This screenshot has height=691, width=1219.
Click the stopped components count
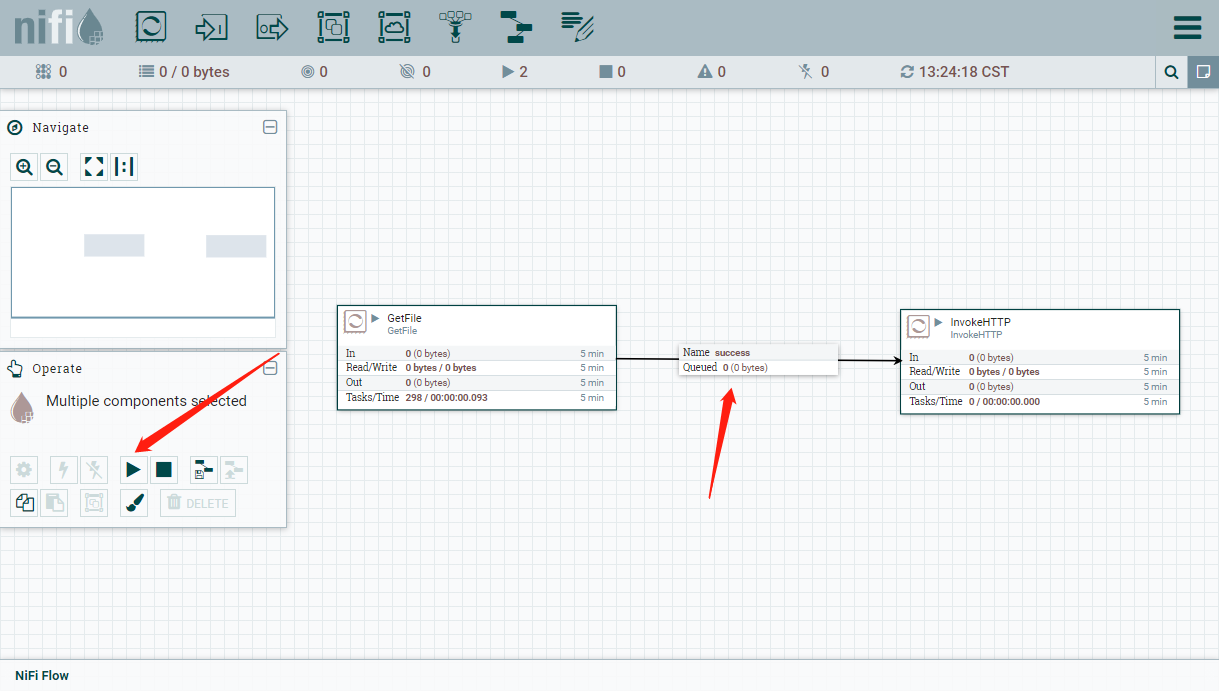coord(612,72)
